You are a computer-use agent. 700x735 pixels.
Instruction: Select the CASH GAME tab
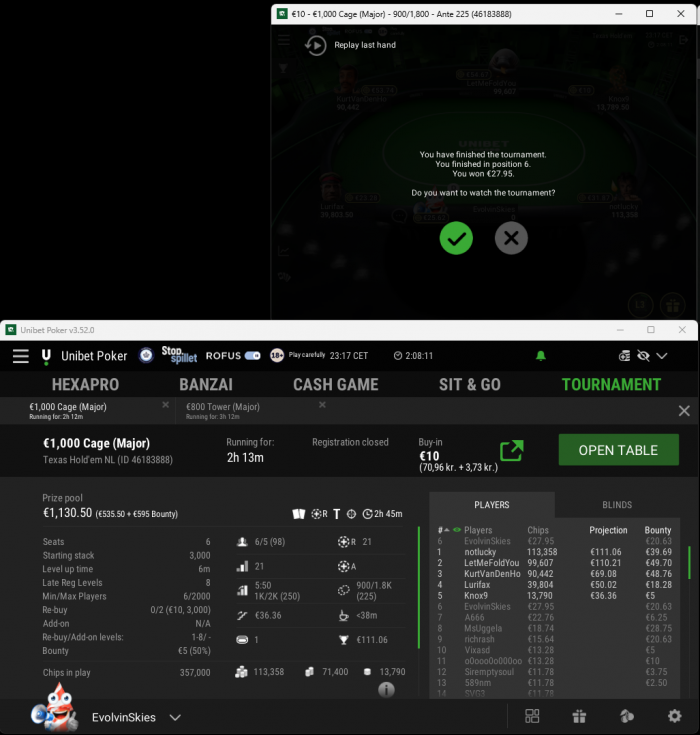pos(336,385)
